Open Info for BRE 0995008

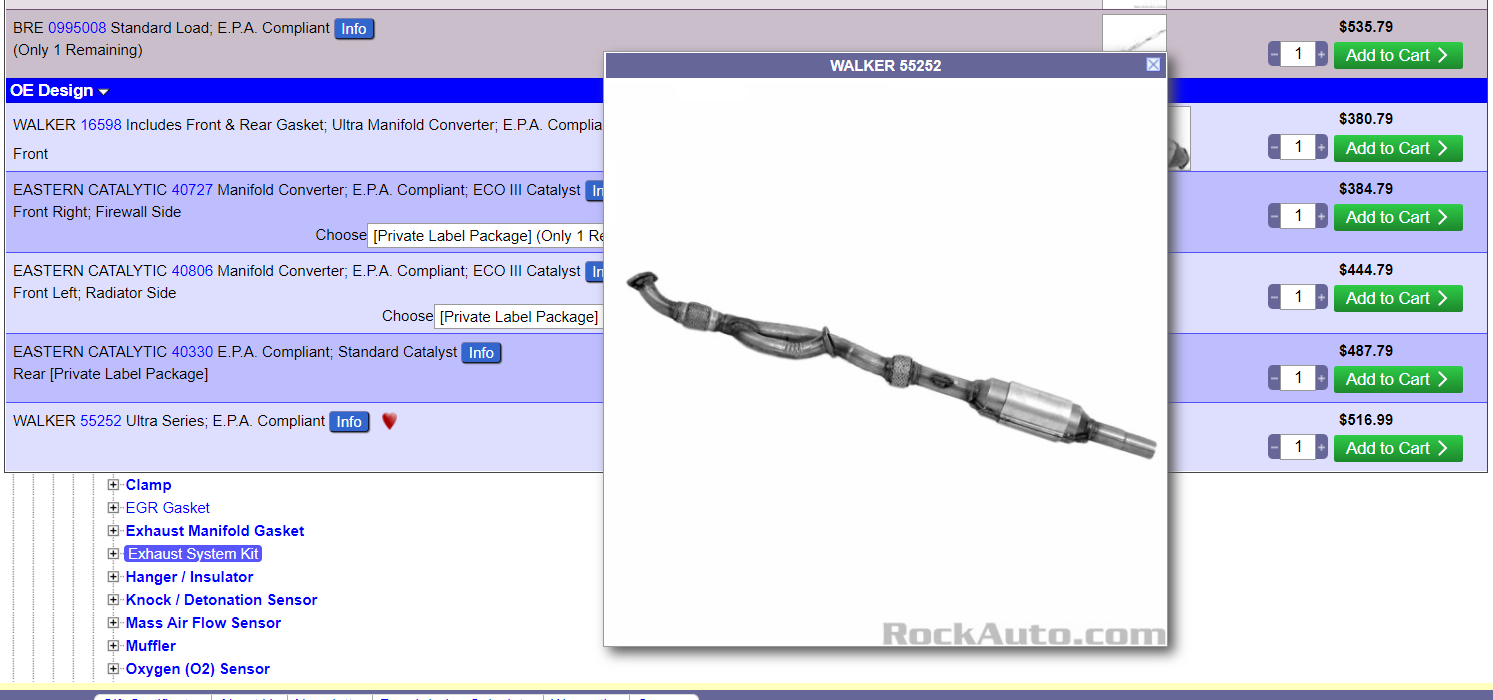point(354,29)
